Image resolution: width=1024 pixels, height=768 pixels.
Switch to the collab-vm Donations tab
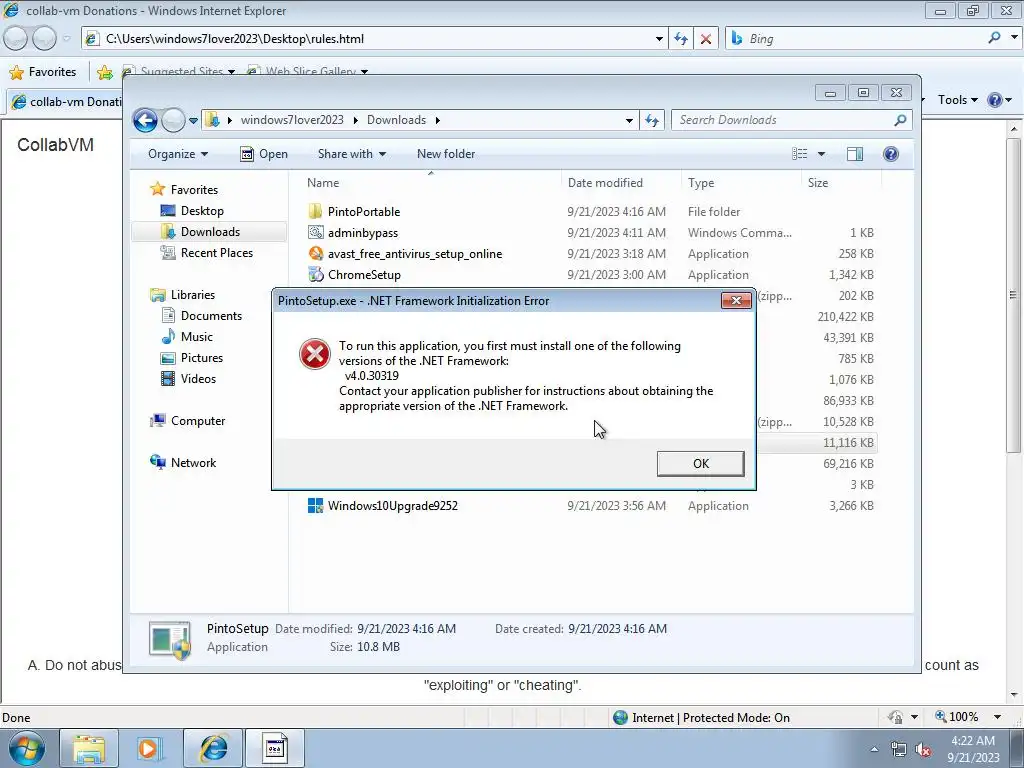coord(65,102)
